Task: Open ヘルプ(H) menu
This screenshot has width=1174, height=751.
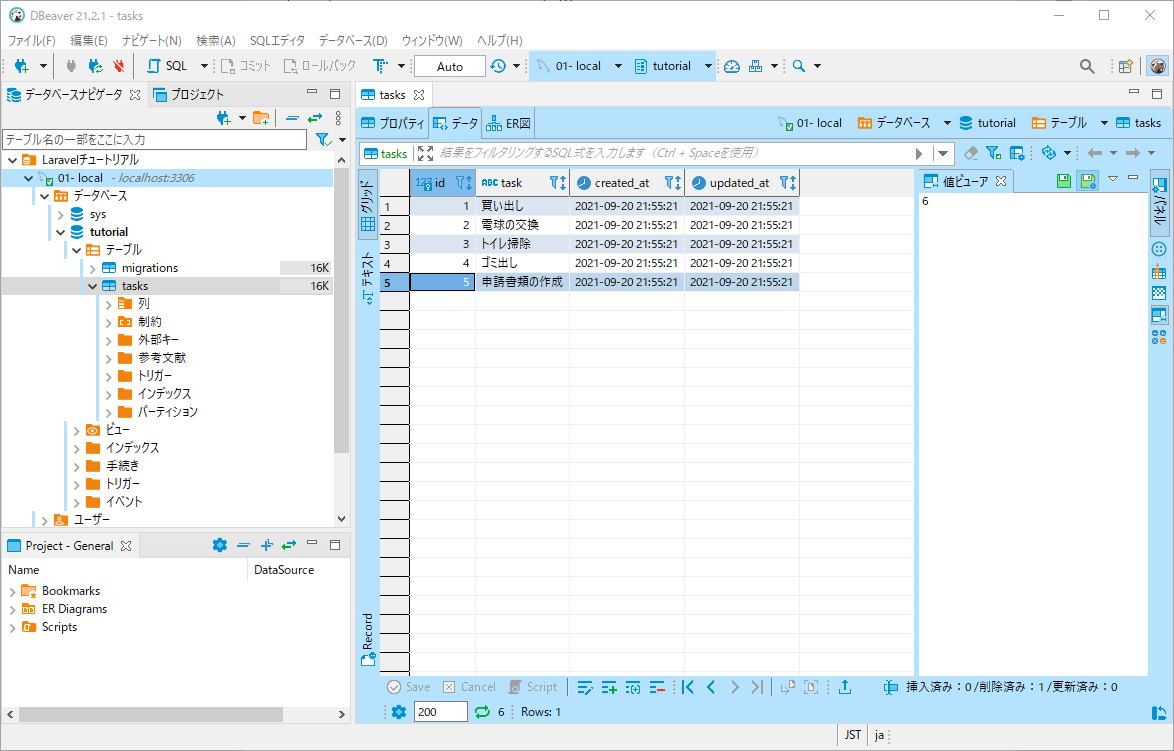Action: click(499, 40)
